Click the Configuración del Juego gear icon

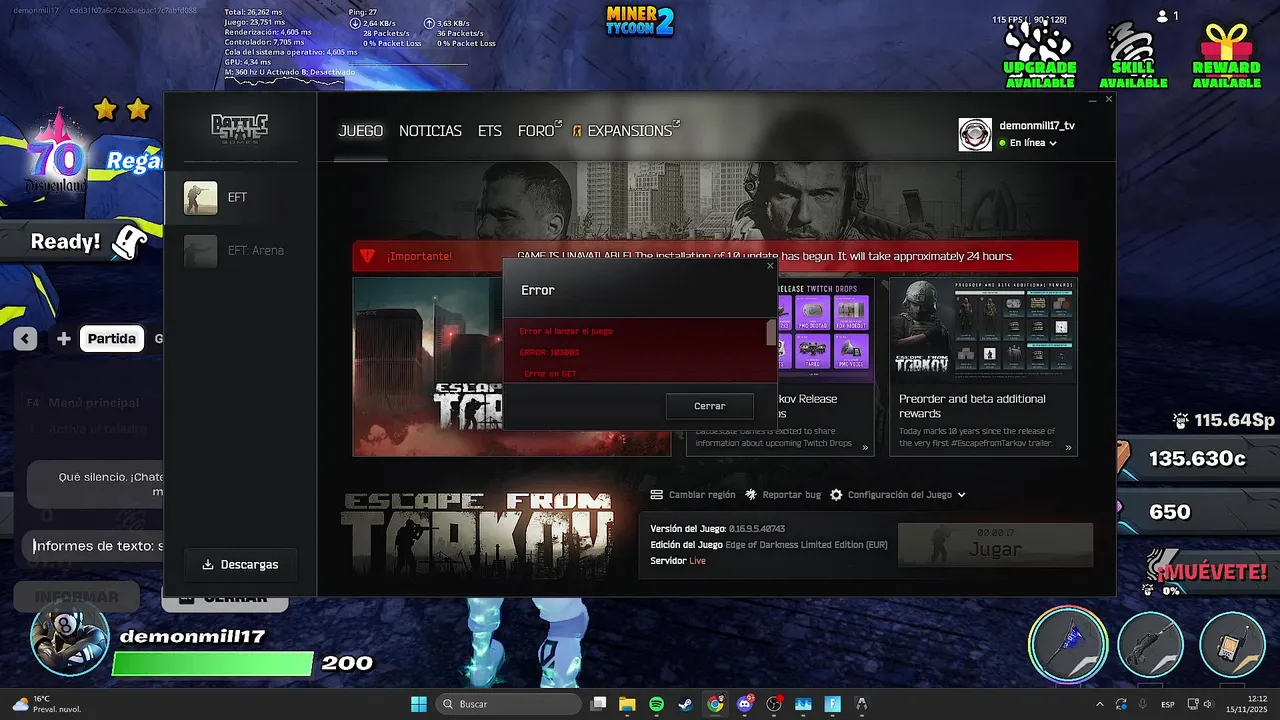836,495
